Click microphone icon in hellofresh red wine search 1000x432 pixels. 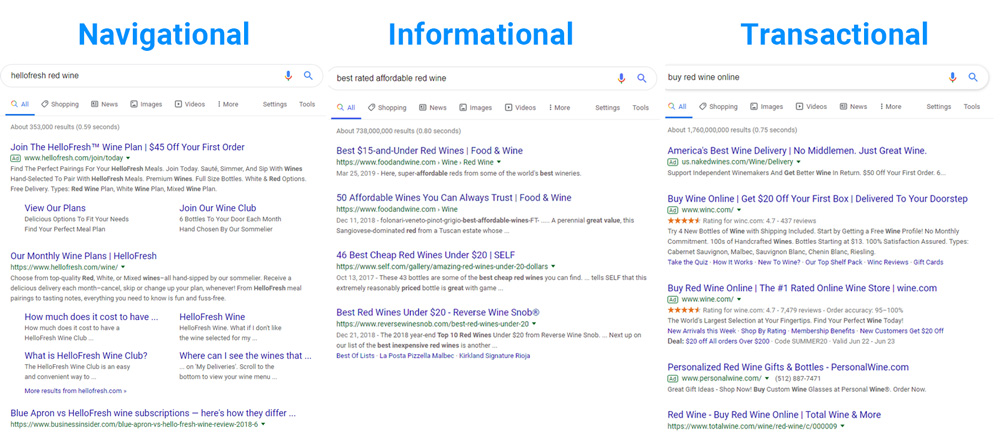pos(288,75)
